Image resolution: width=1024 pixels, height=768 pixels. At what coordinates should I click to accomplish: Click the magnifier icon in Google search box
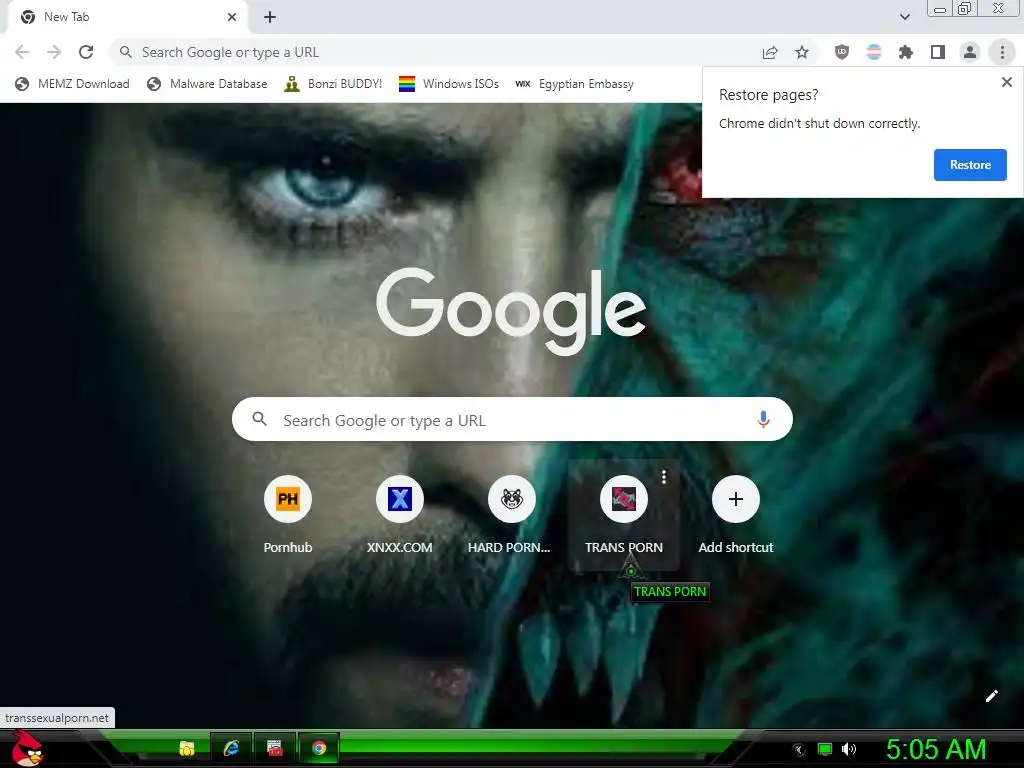coord(259,419)
